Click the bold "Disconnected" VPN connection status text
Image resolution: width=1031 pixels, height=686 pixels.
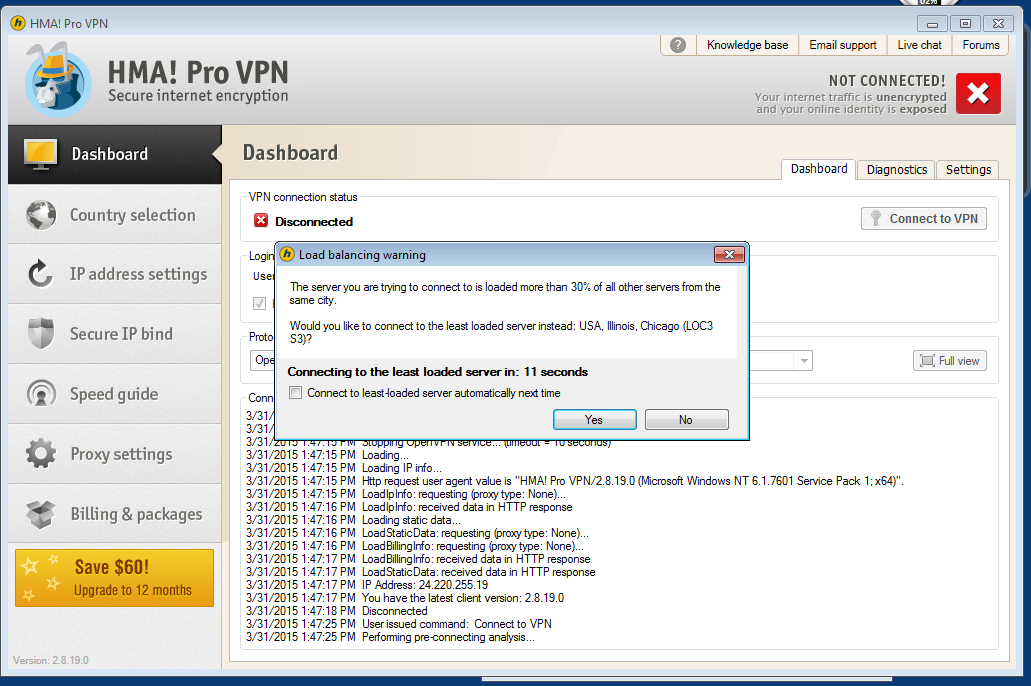click(x=314, y=222)
